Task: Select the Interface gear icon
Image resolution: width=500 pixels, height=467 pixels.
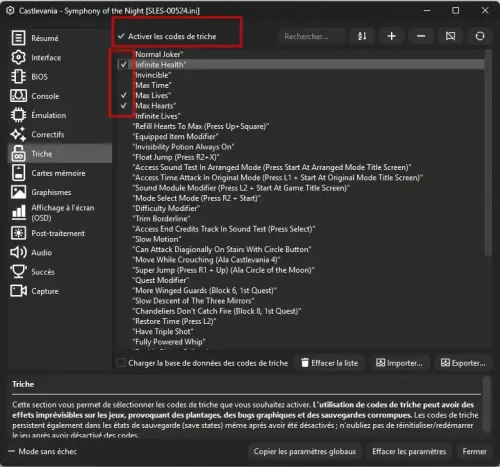Action: point(18,57)
